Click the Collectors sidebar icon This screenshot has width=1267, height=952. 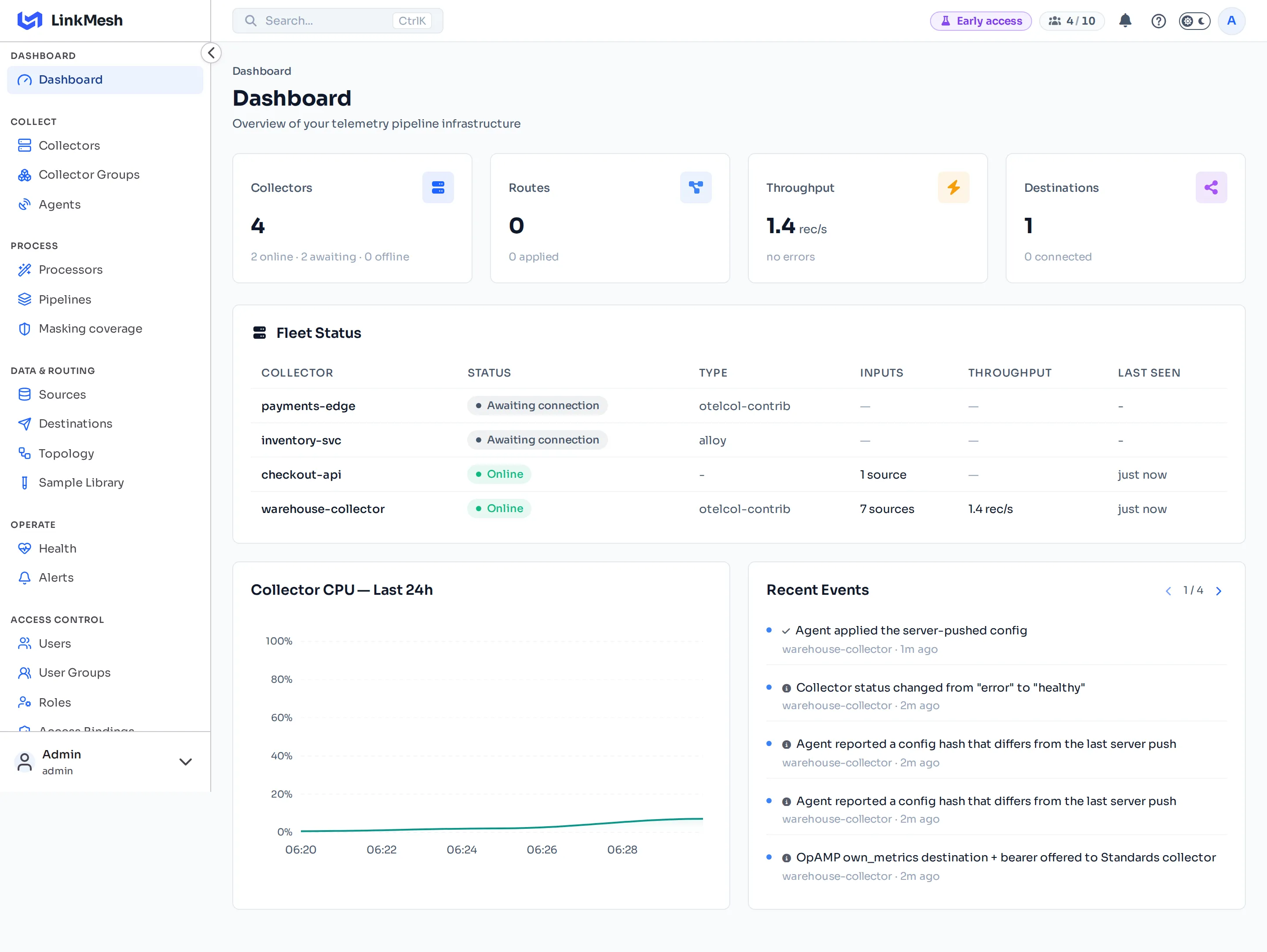tap(25, 146)
